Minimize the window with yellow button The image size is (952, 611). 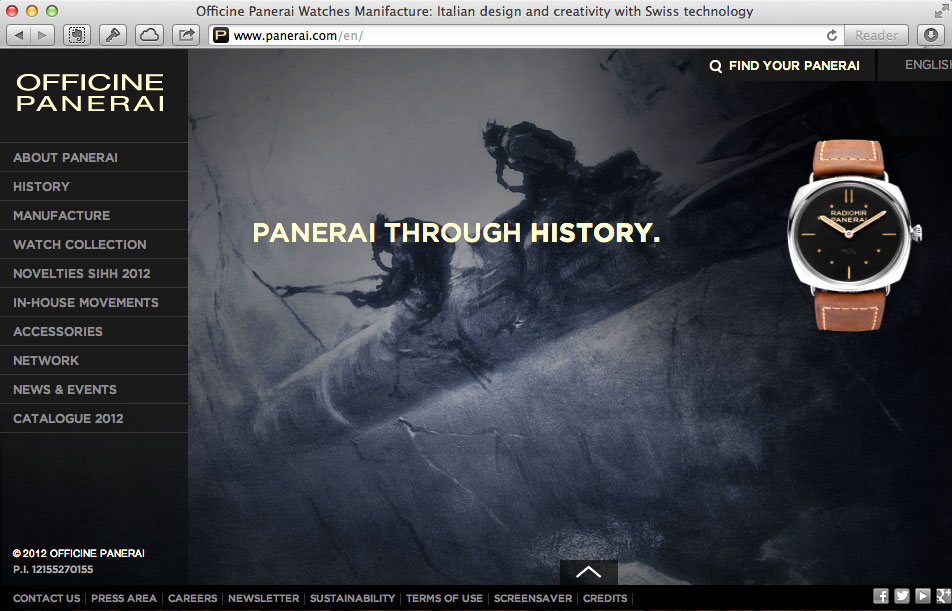click(32, 11)
